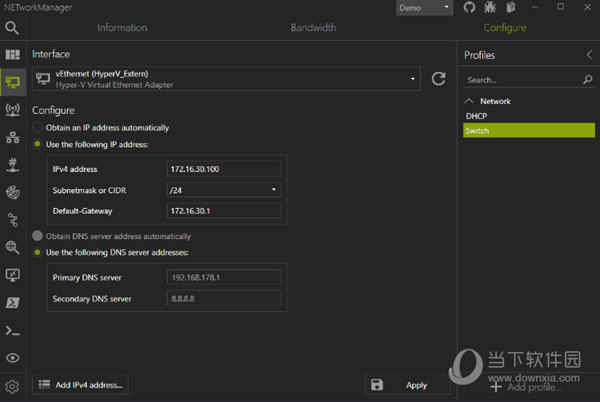
Task: Collapse the Network profile group
Action: [470, 101]
